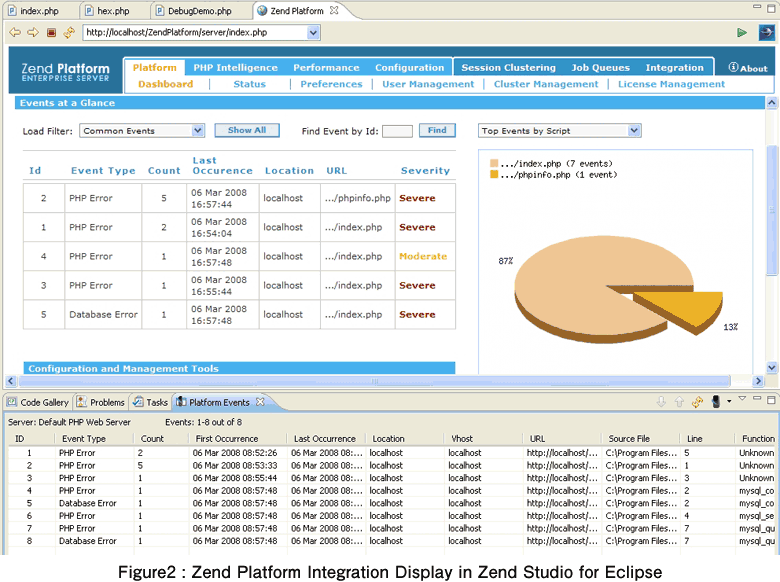This screenshot has width=780, height=582.
Task: Click the Moderate severity event row
Action: coord(239,256)
